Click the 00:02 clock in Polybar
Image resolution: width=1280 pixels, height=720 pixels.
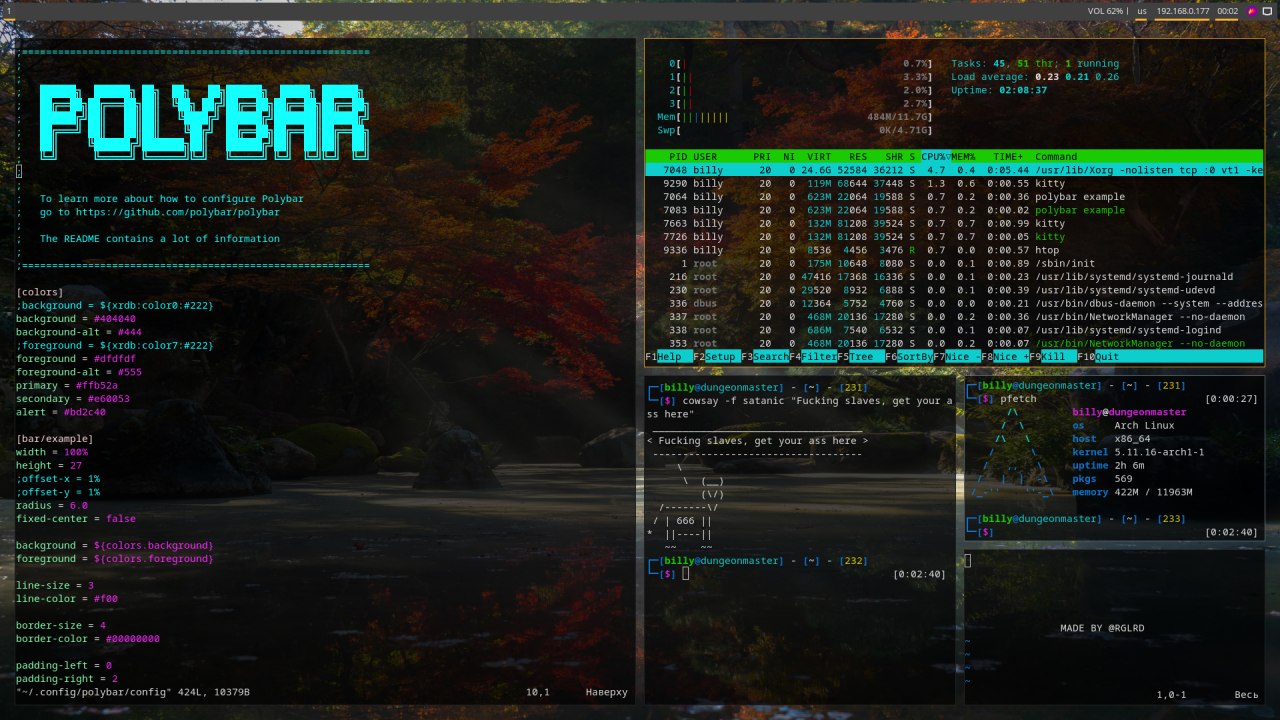[1228, 11]
